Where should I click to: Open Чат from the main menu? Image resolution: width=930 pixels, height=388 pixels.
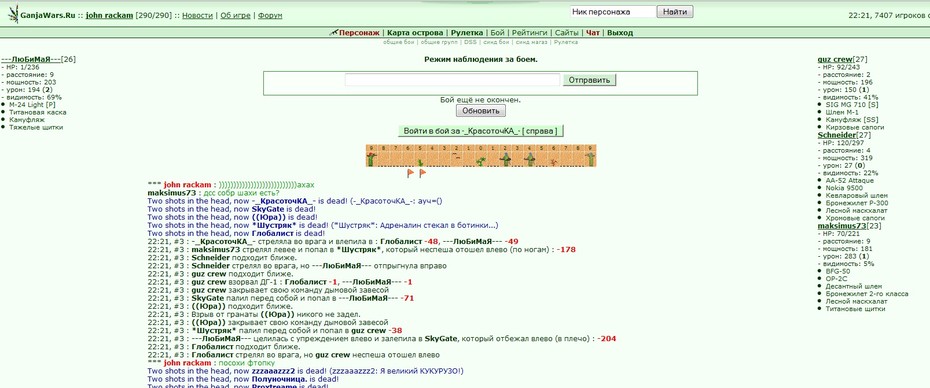pyautogui.click(x=593, y=33)
